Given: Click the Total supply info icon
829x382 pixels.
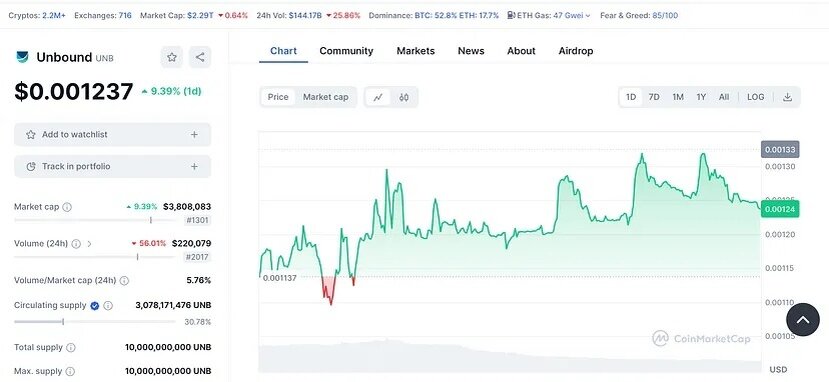Looking at the screenshot, I should [71, 348].
